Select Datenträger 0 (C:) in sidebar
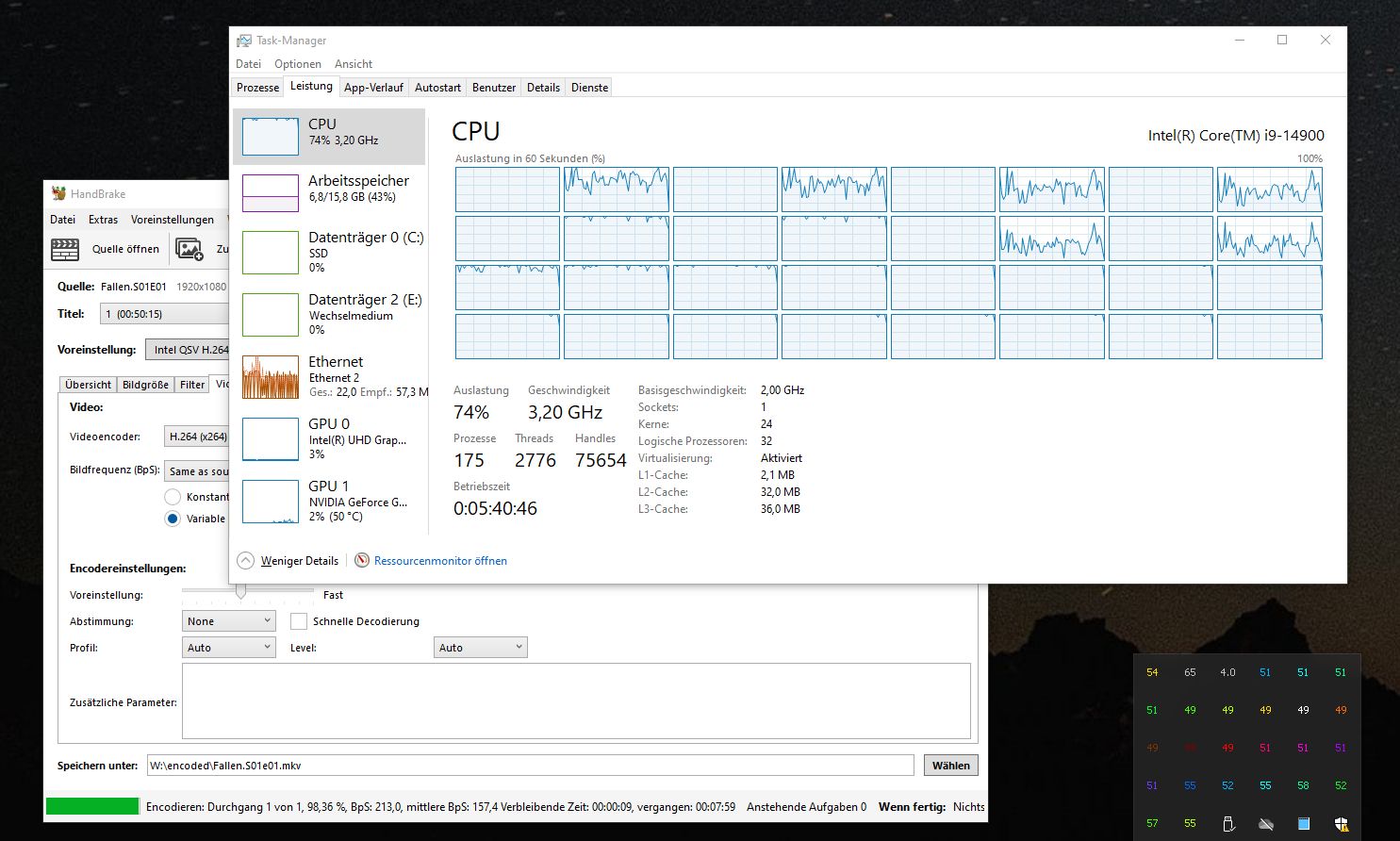Screen dimensions: 1400x841 (329, 252)
